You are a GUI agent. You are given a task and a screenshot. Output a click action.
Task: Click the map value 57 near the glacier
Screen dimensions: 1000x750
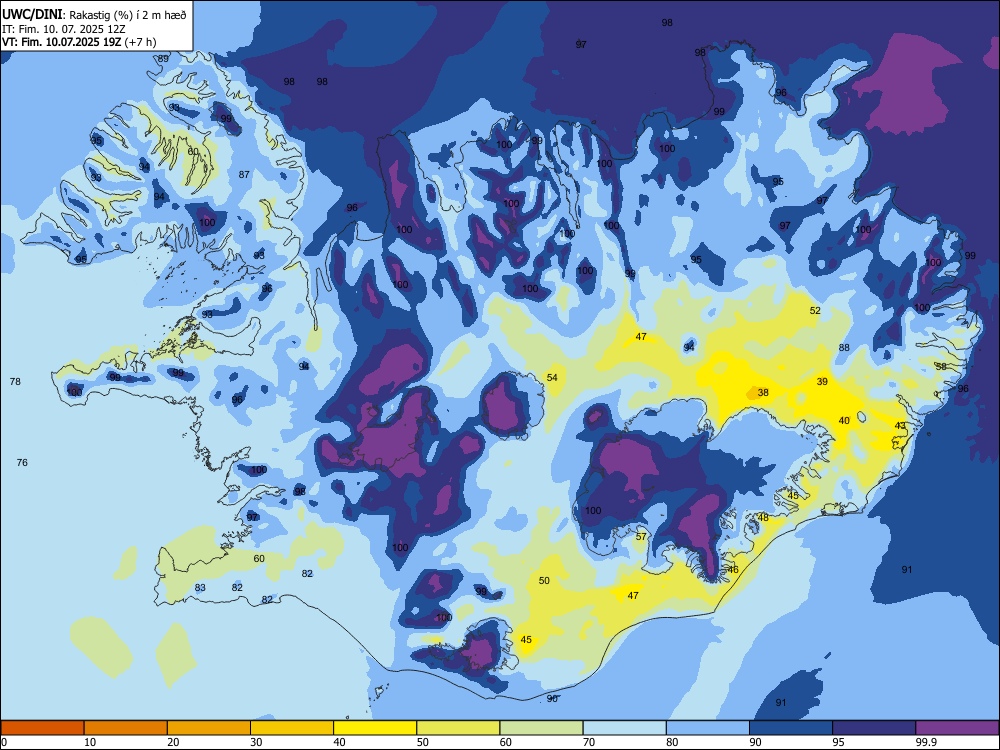pyautogui.click(x=641, y=536)
